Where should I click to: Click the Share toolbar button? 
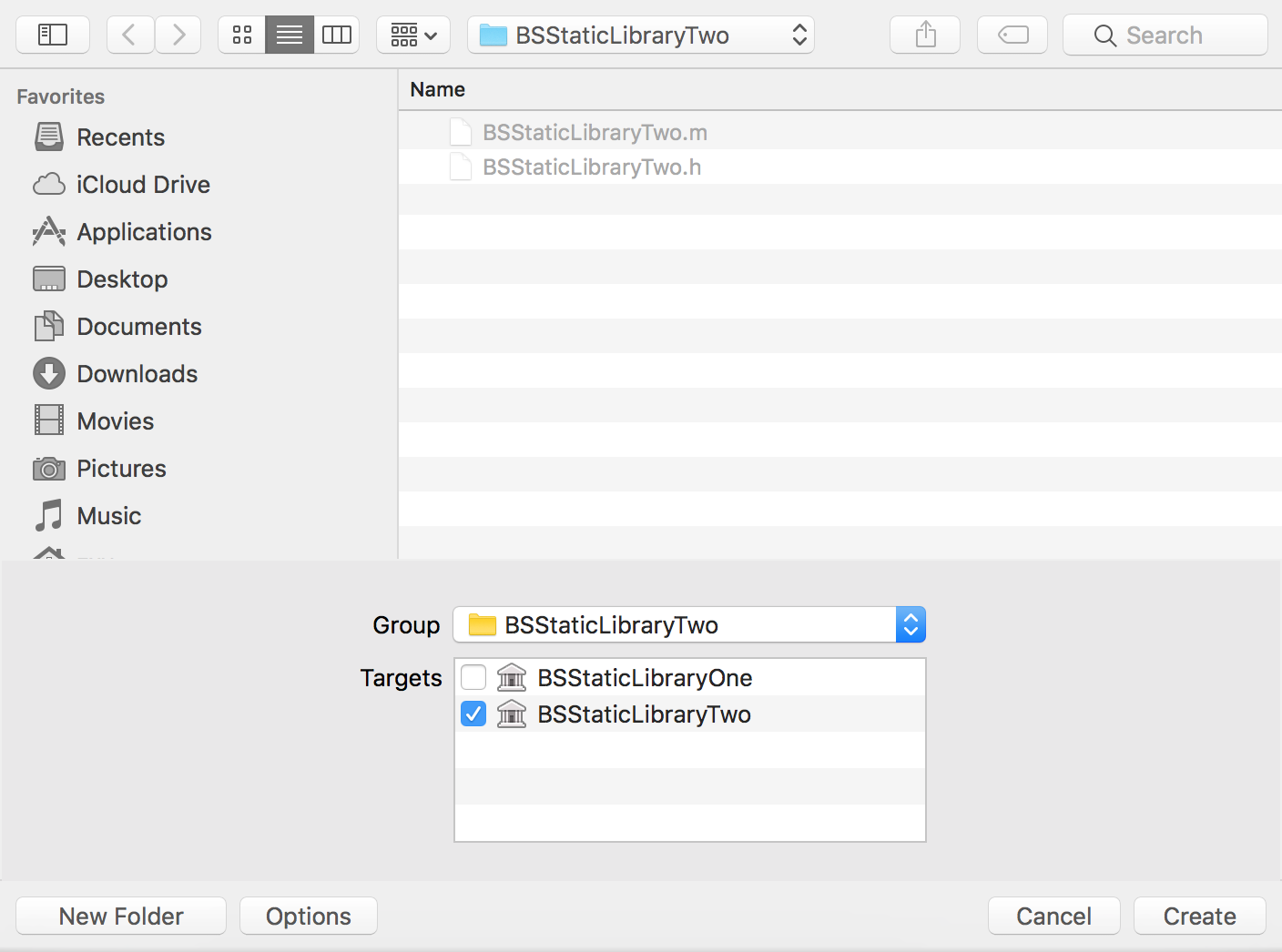coord(925,35)
